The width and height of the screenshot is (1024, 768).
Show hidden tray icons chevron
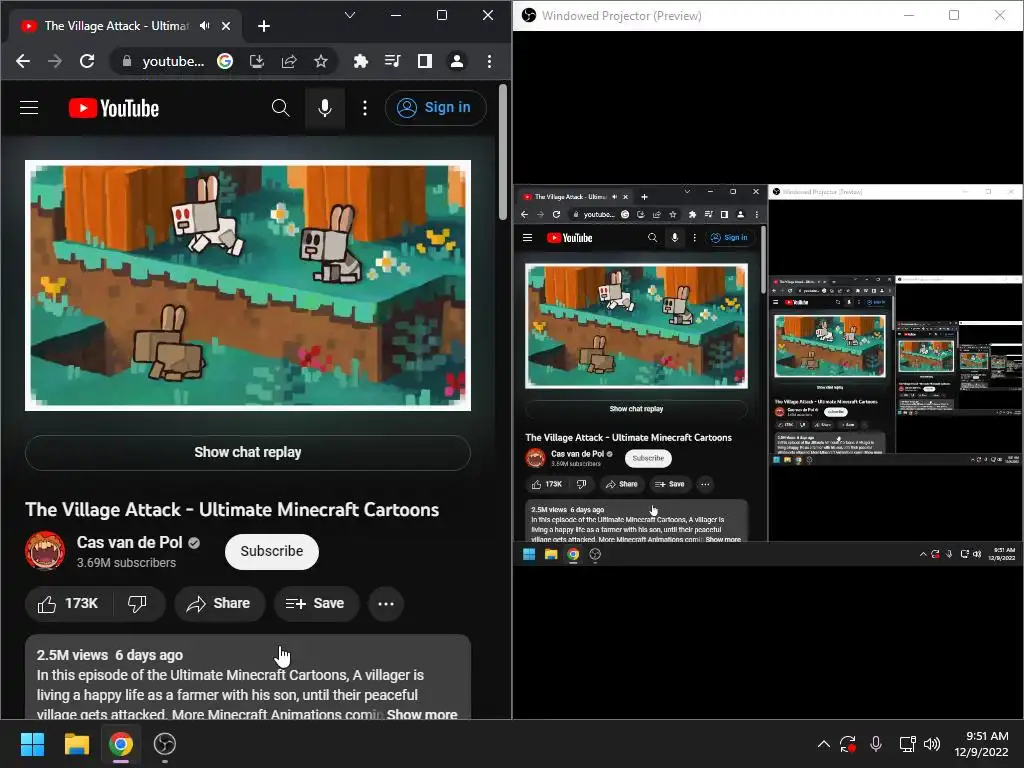[x=824, y=744]
